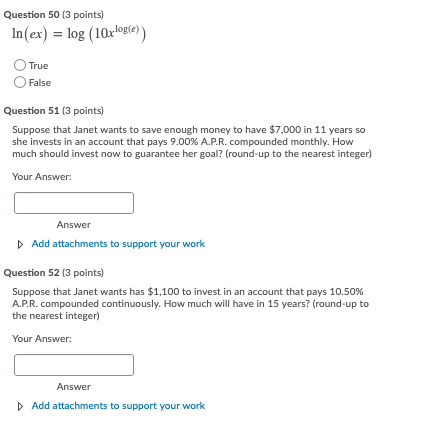
Task: Choose the 'False' option label text
Action: pos(40,83)
